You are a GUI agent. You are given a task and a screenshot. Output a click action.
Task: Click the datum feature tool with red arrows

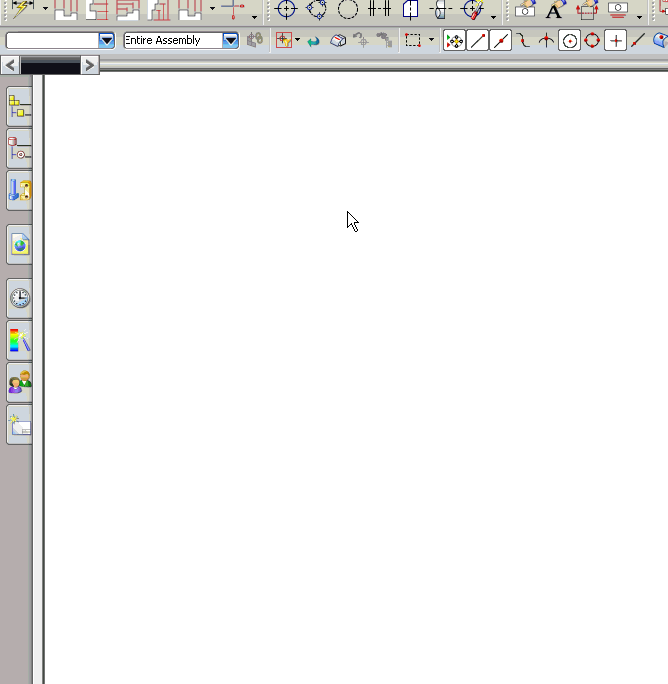(x=587, y=9)
